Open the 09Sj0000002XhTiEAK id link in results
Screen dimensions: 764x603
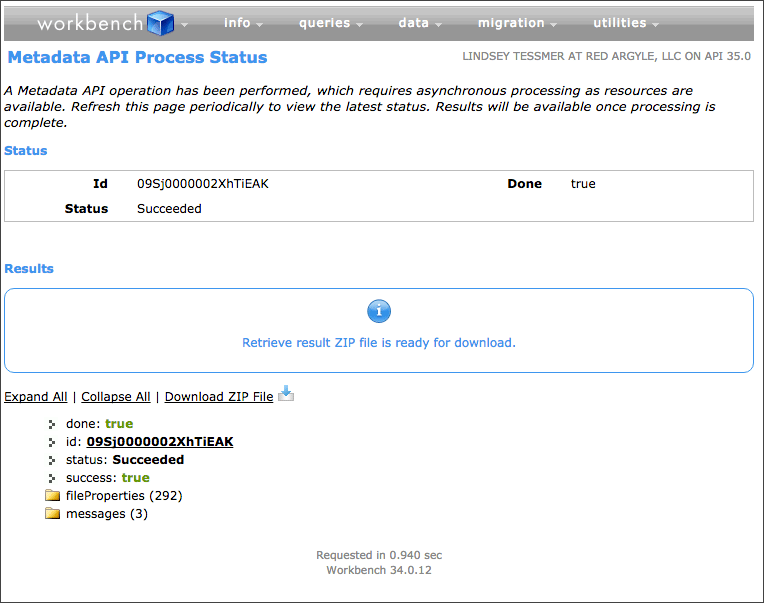point(160,442)
